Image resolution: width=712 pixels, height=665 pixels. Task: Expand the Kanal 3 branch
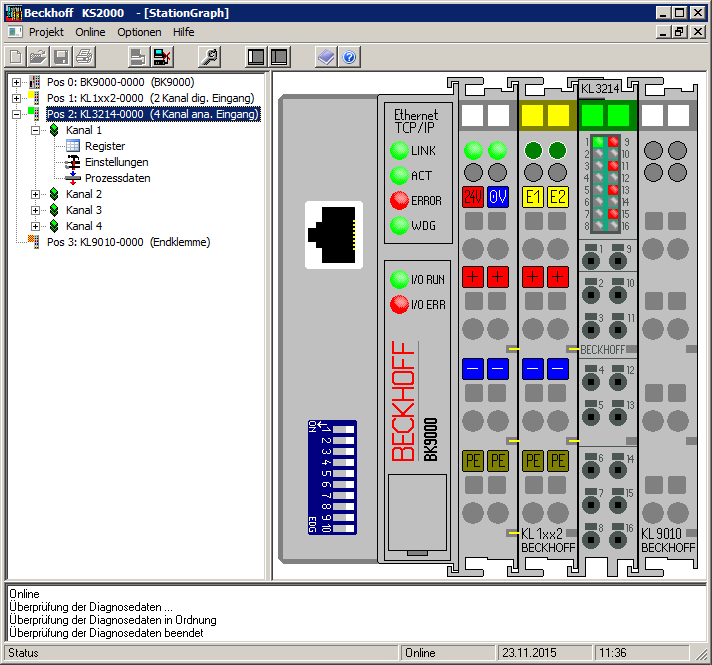pos(35,210)
